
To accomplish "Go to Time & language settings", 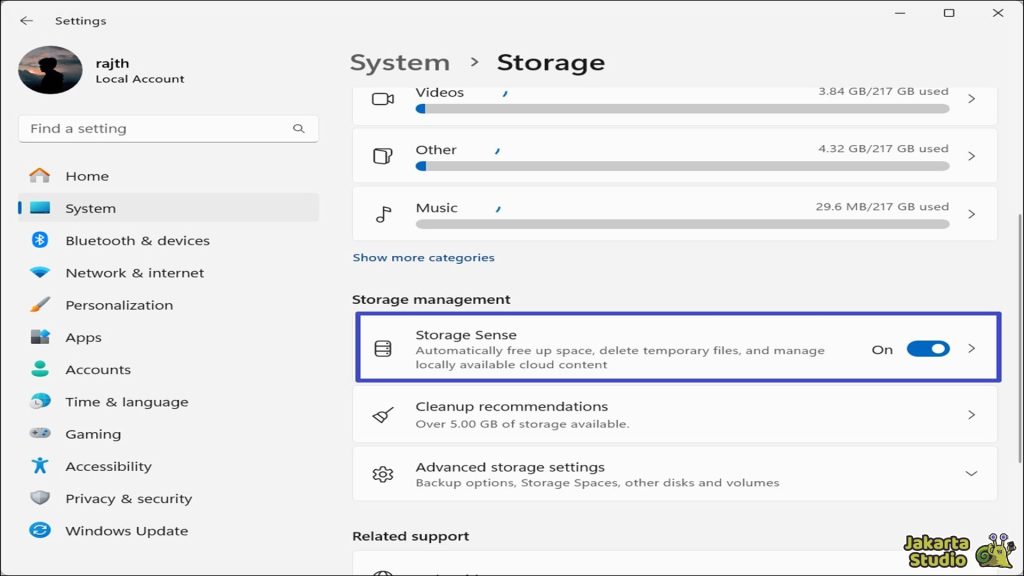I will click(x=126, y=402).
